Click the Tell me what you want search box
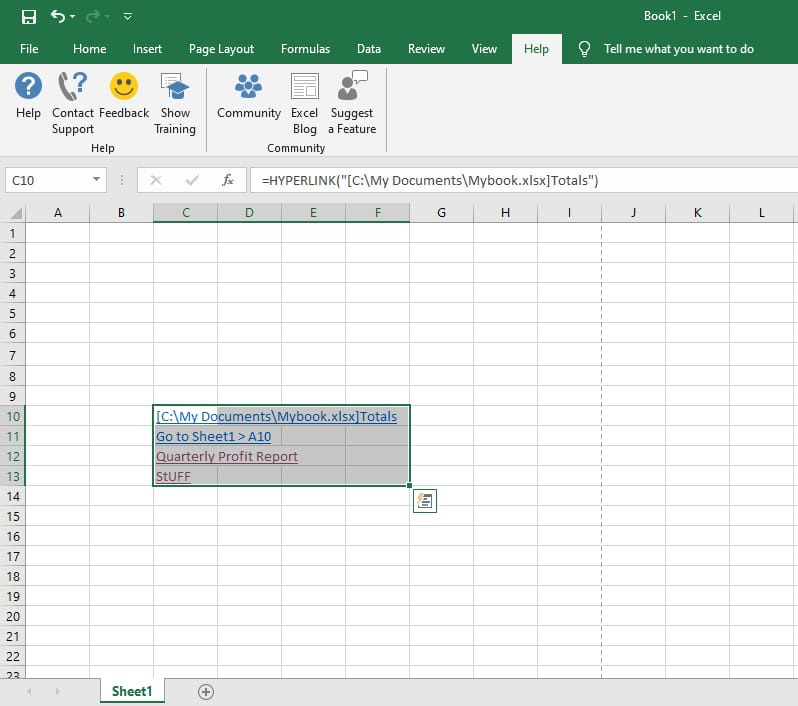The image size is (798, 706). tap(678, 49)
